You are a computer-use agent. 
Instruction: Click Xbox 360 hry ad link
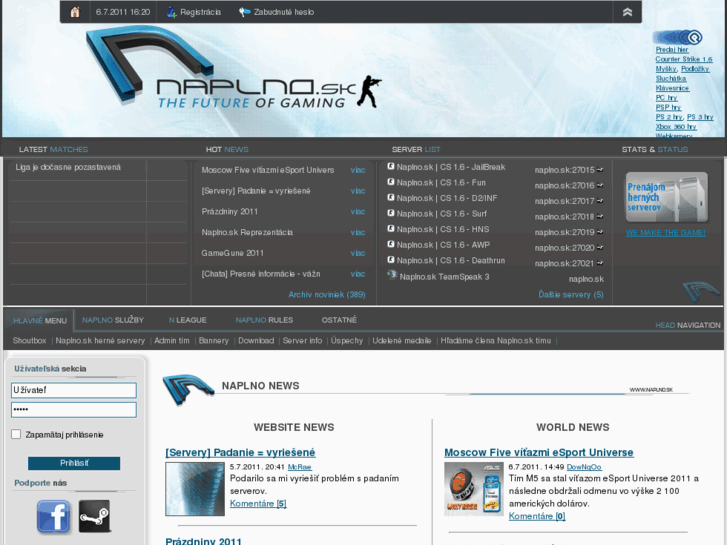point(676,127)
